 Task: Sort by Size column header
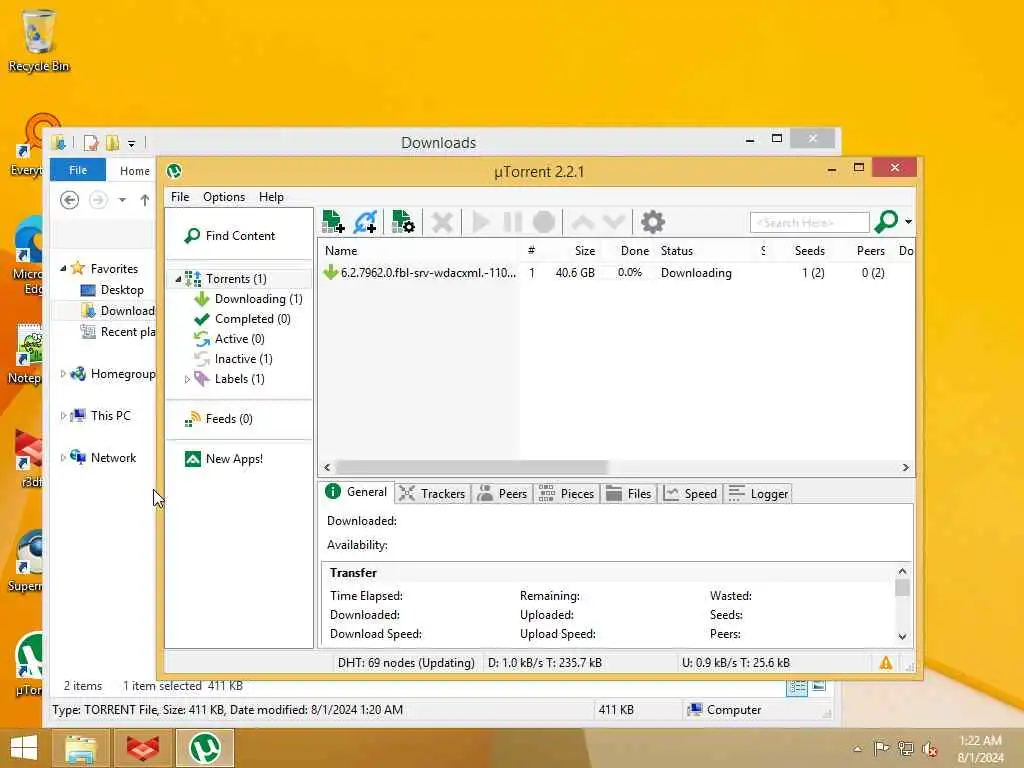(584, 251)
